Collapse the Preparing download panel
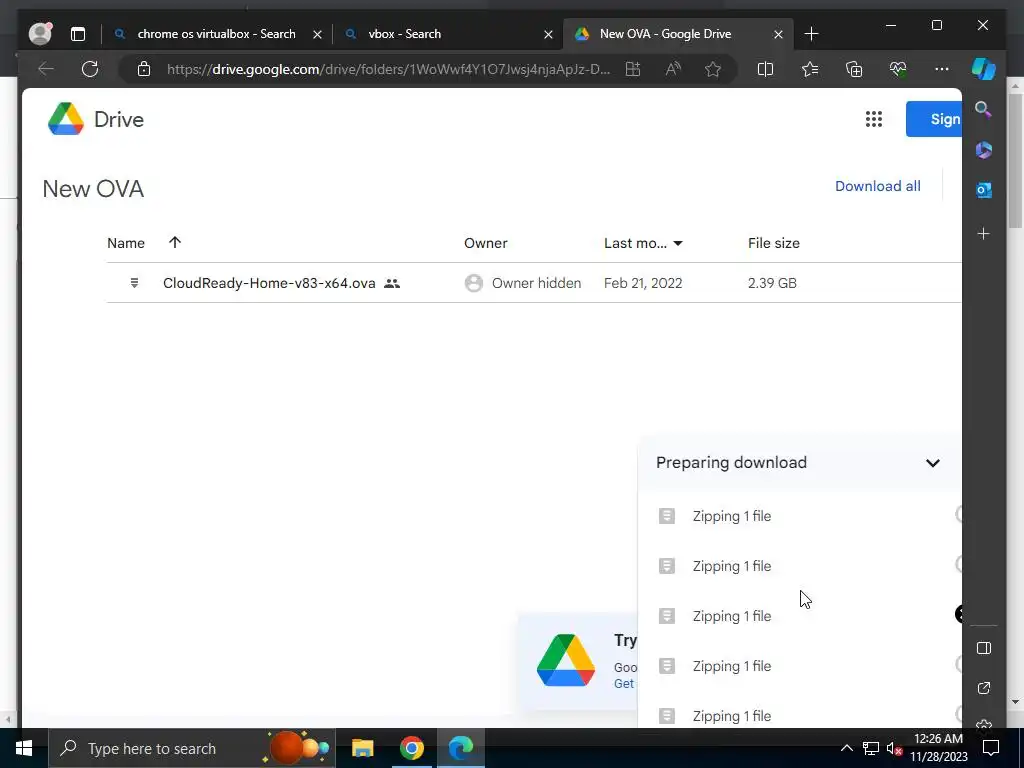1024x768 pixels. click(933, 463)
